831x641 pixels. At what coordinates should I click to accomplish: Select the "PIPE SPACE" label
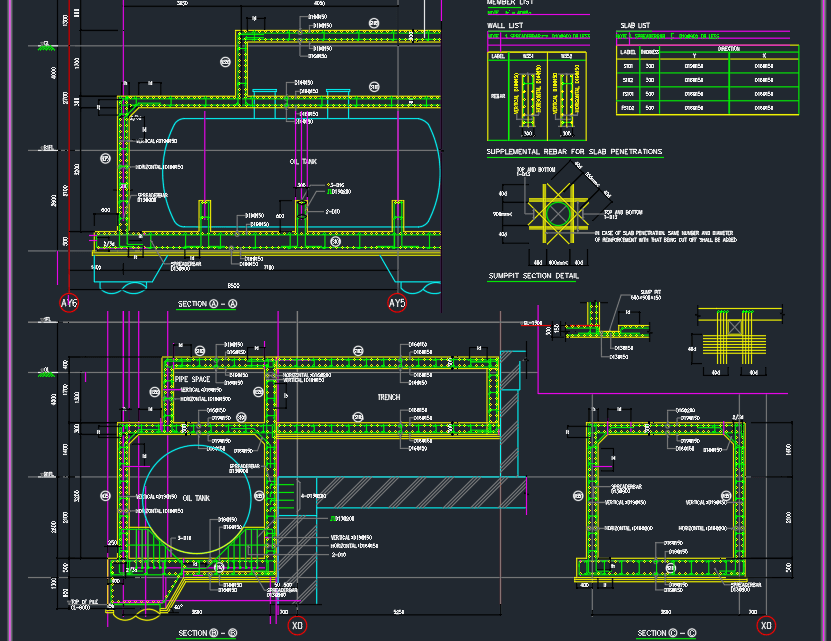(x=192, y=379)
